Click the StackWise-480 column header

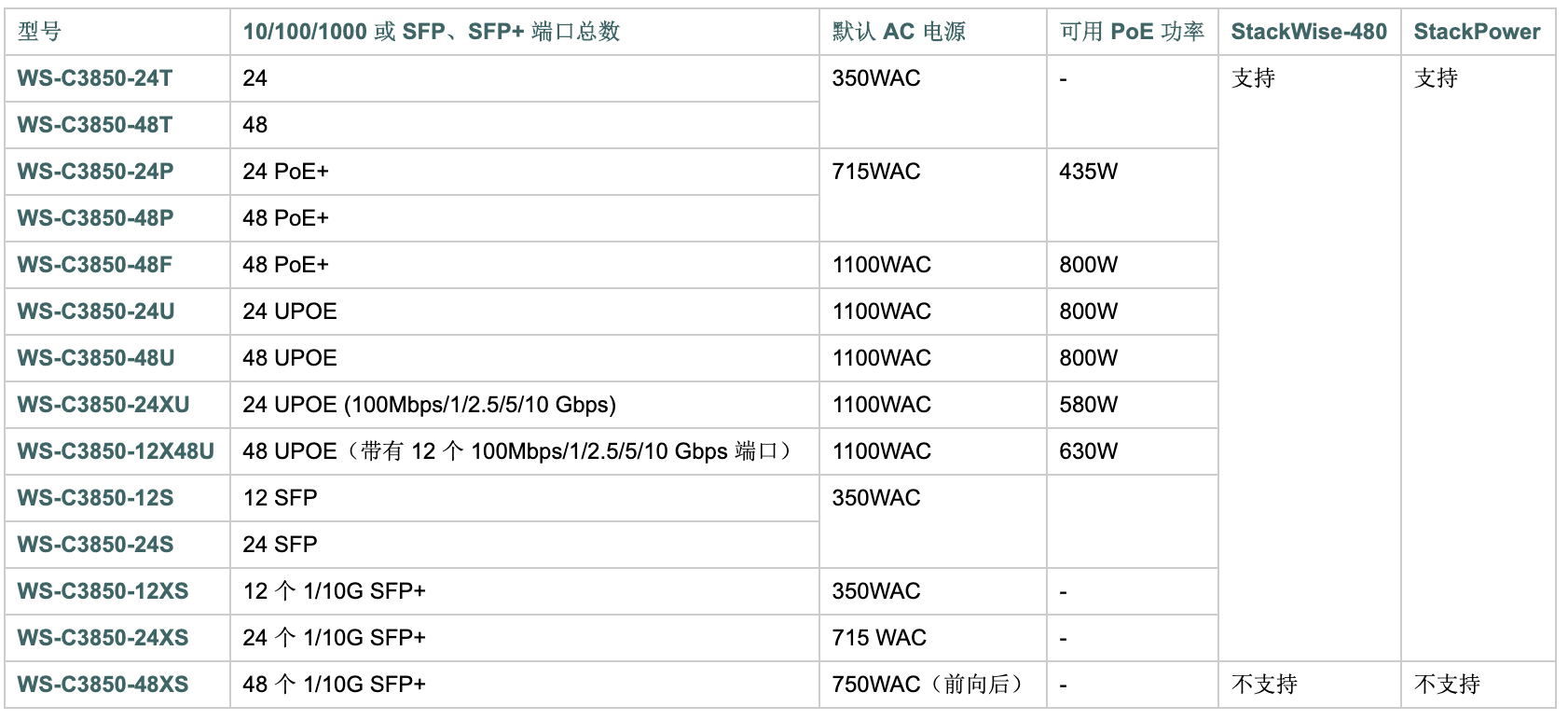(1309, 32)
